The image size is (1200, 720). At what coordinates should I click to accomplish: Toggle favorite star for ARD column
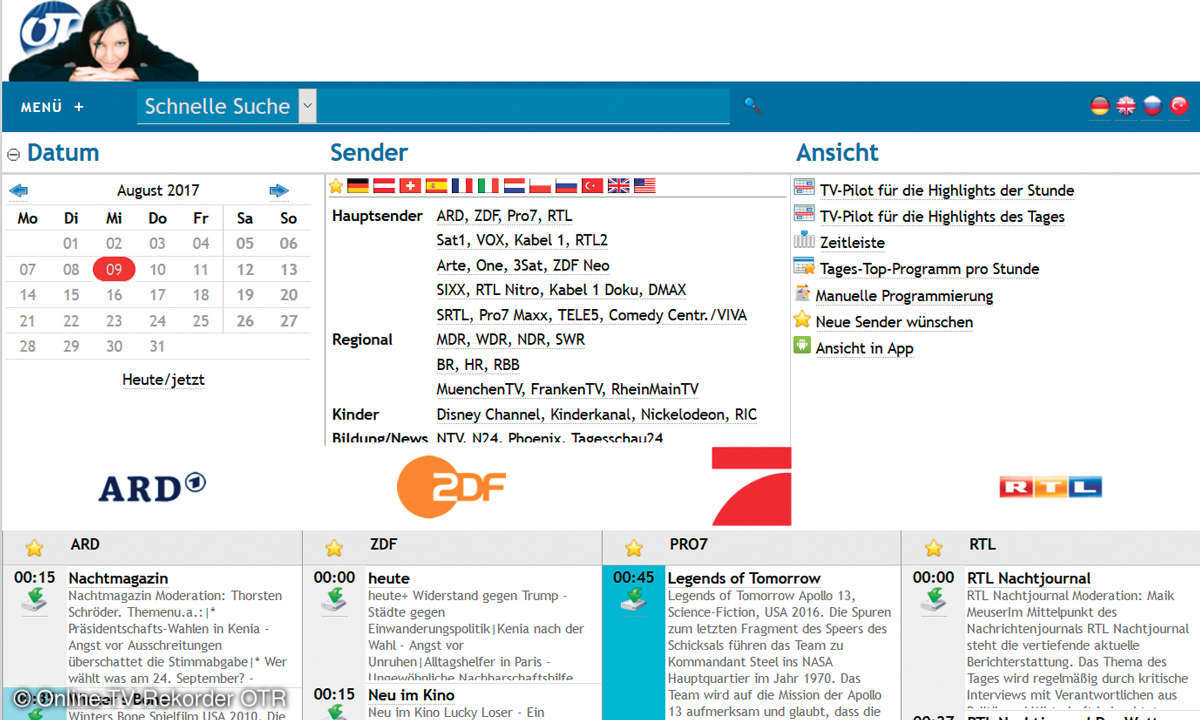[x=34, y=547]
